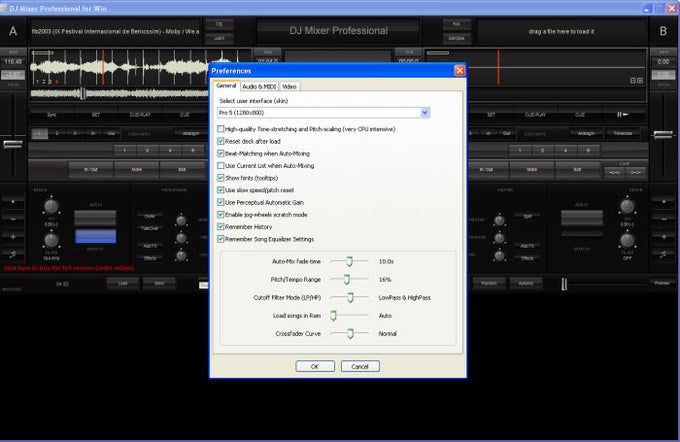Click deck B CUE-PLAY button
Image resolution: width=680 pixels, height=442 pixels.
[536, 115]
